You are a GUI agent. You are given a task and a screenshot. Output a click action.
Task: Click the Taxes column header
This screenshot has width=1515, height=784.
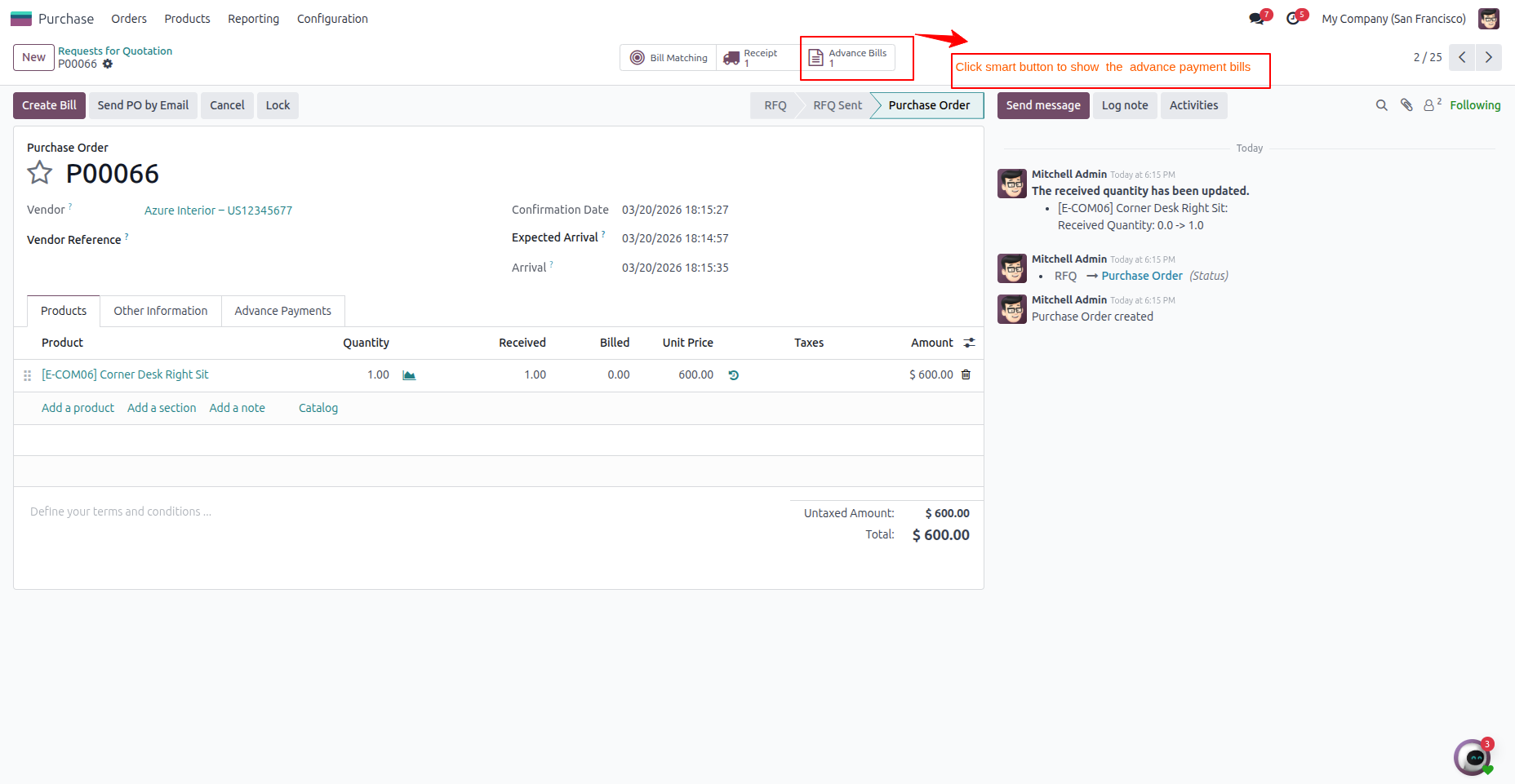pyautogui.click(x=809, y=343)
